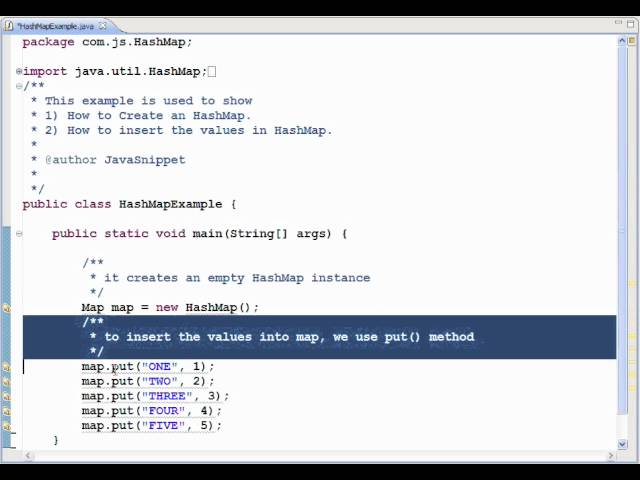Open warning marker beside put "ONE" line
This screenshot has width=640, height=480.
[x=7, y=367]
